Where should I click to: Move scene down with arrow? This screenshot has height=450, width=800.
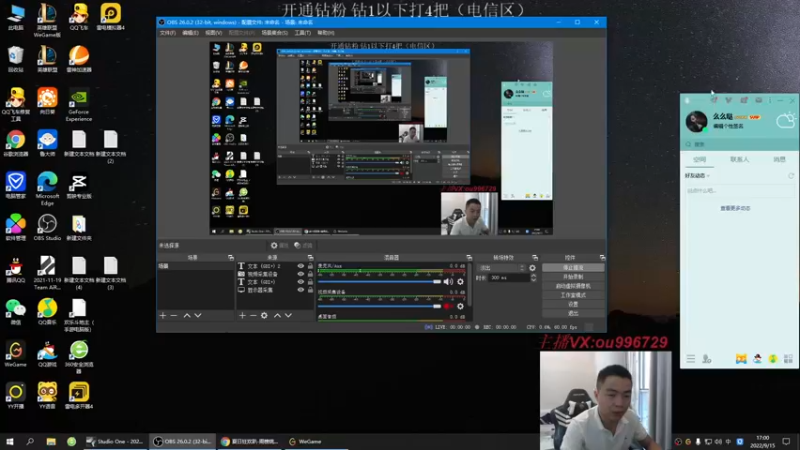tap(198, 316)
